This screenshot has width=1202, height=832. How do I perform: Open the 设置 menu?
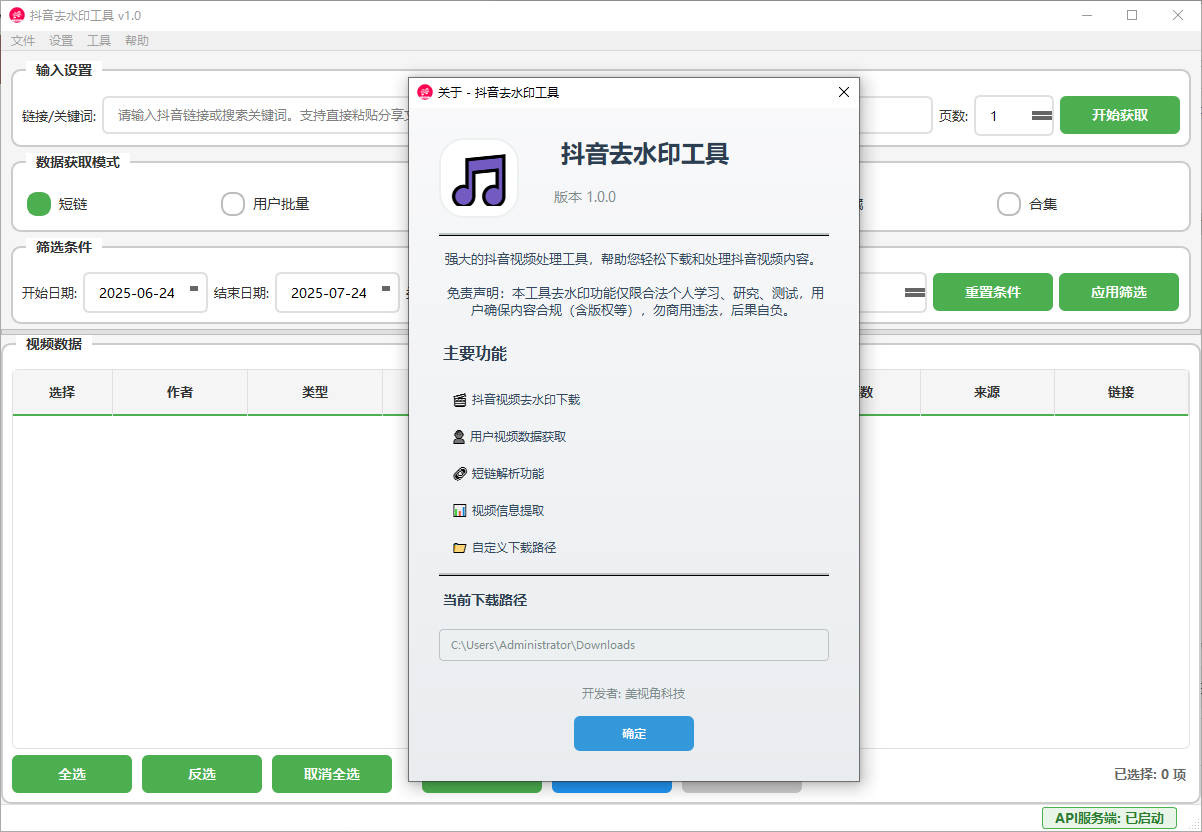pos(61,41)
